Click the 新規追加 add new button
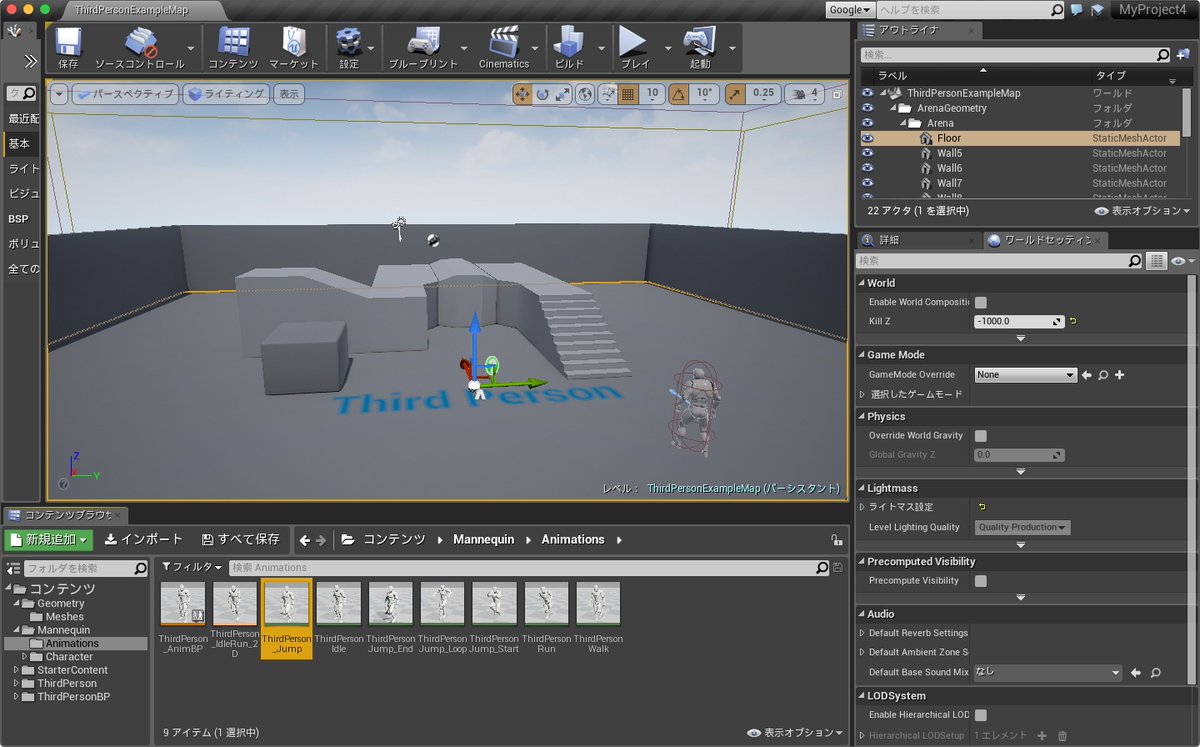The image size is (1200, 747). 48,540
